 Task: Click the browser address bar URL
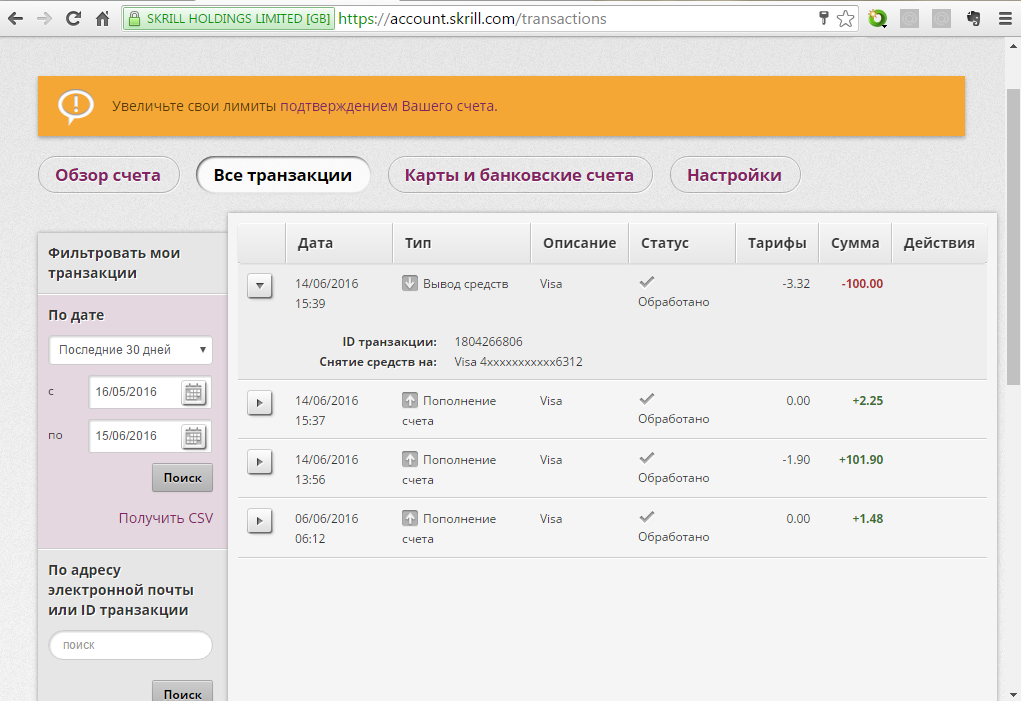click(472, 19)
